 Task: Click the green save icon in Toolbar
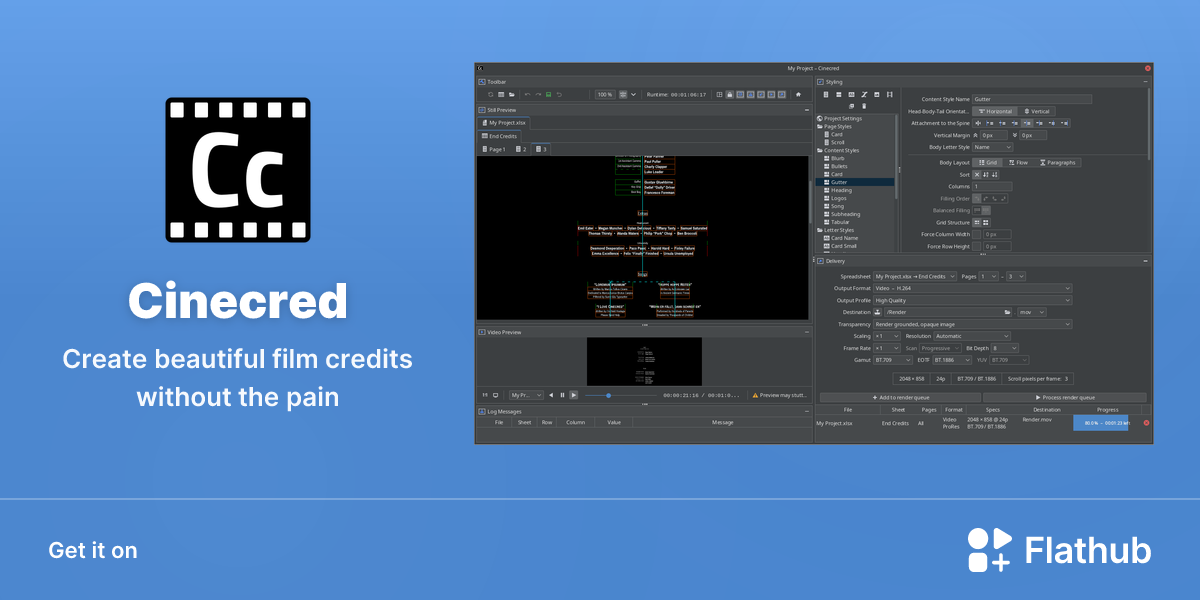(x=548, y=94)
